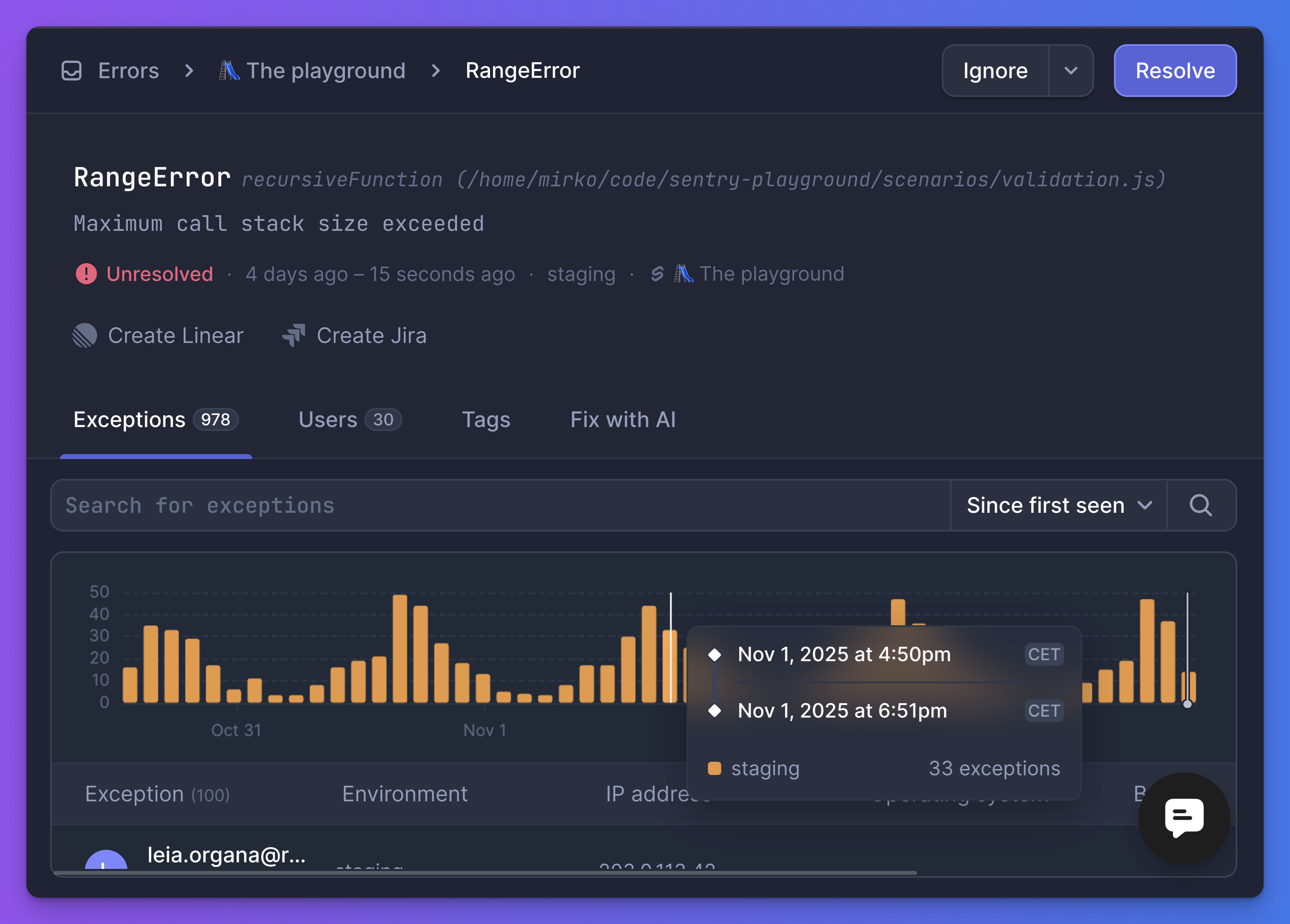Click the Errors inbox icon

pyautogui.click(x=72, y=71)
